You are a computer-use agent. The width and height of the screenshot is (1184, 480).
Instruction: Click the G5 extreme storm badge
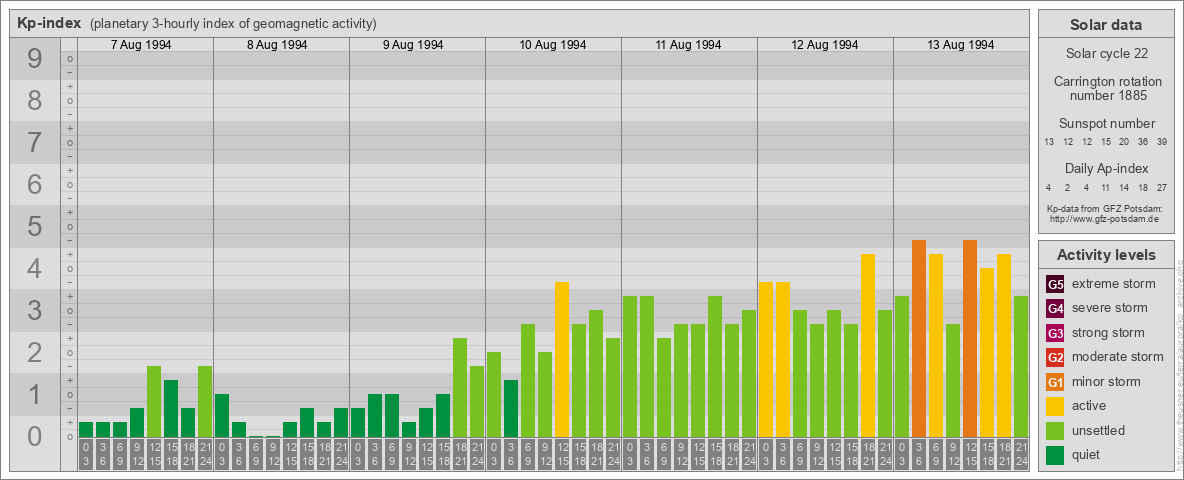[1055, 284]
